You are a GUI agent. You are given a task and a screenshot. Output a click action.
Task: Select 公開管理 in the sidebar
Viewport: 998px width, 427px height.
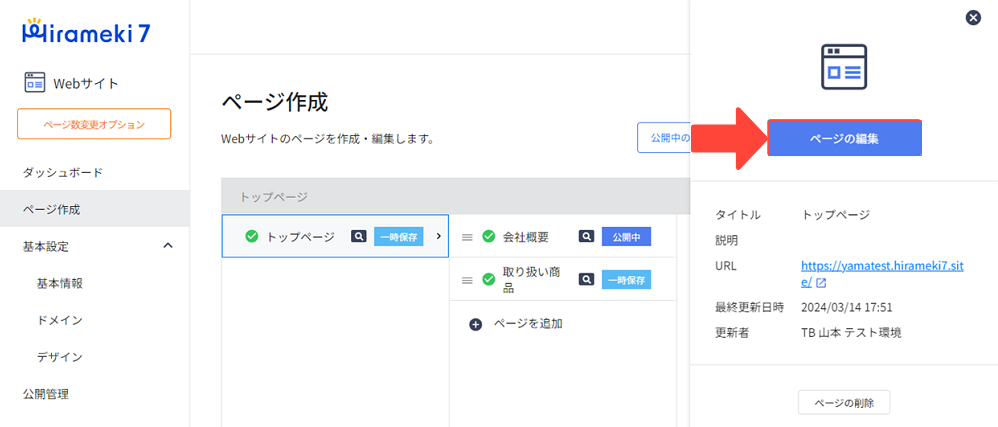[x=46, y=394]
